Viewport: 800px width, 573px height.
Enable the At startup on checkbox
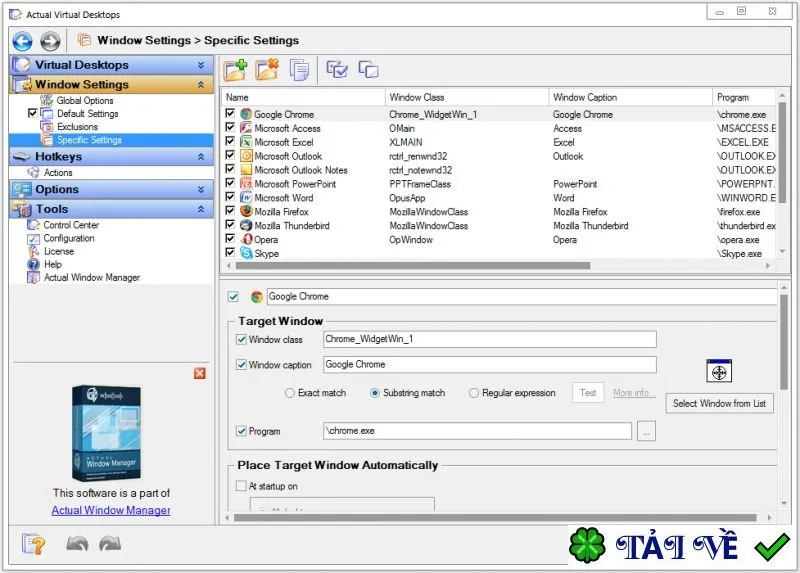point(241,486)
